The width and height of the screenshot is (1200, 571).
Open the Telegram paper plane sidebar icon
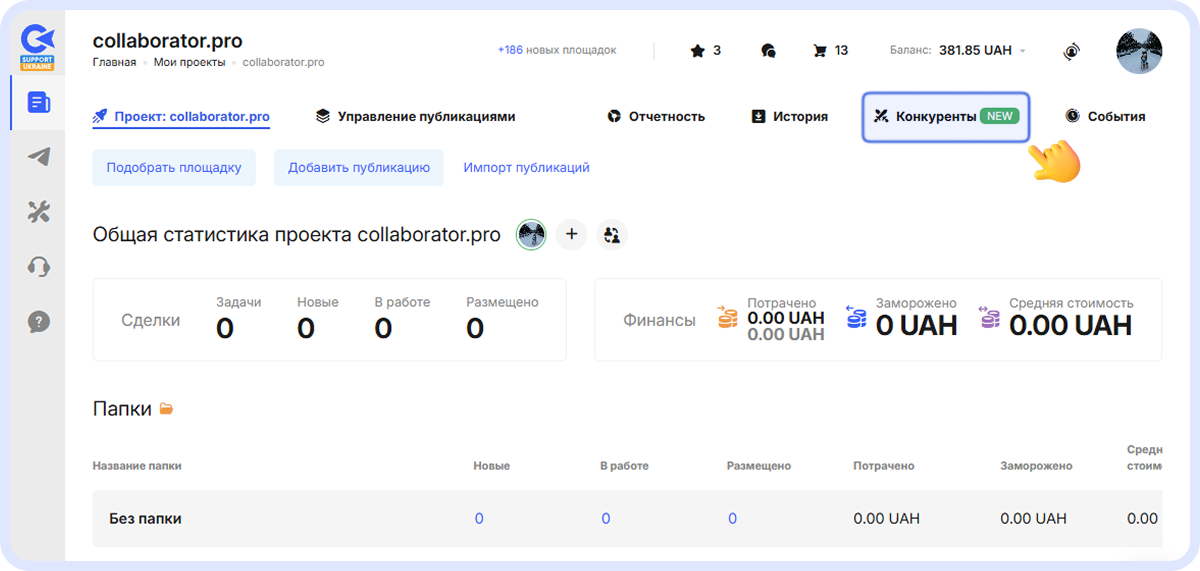pyautogui.click(x=38, y=157)
